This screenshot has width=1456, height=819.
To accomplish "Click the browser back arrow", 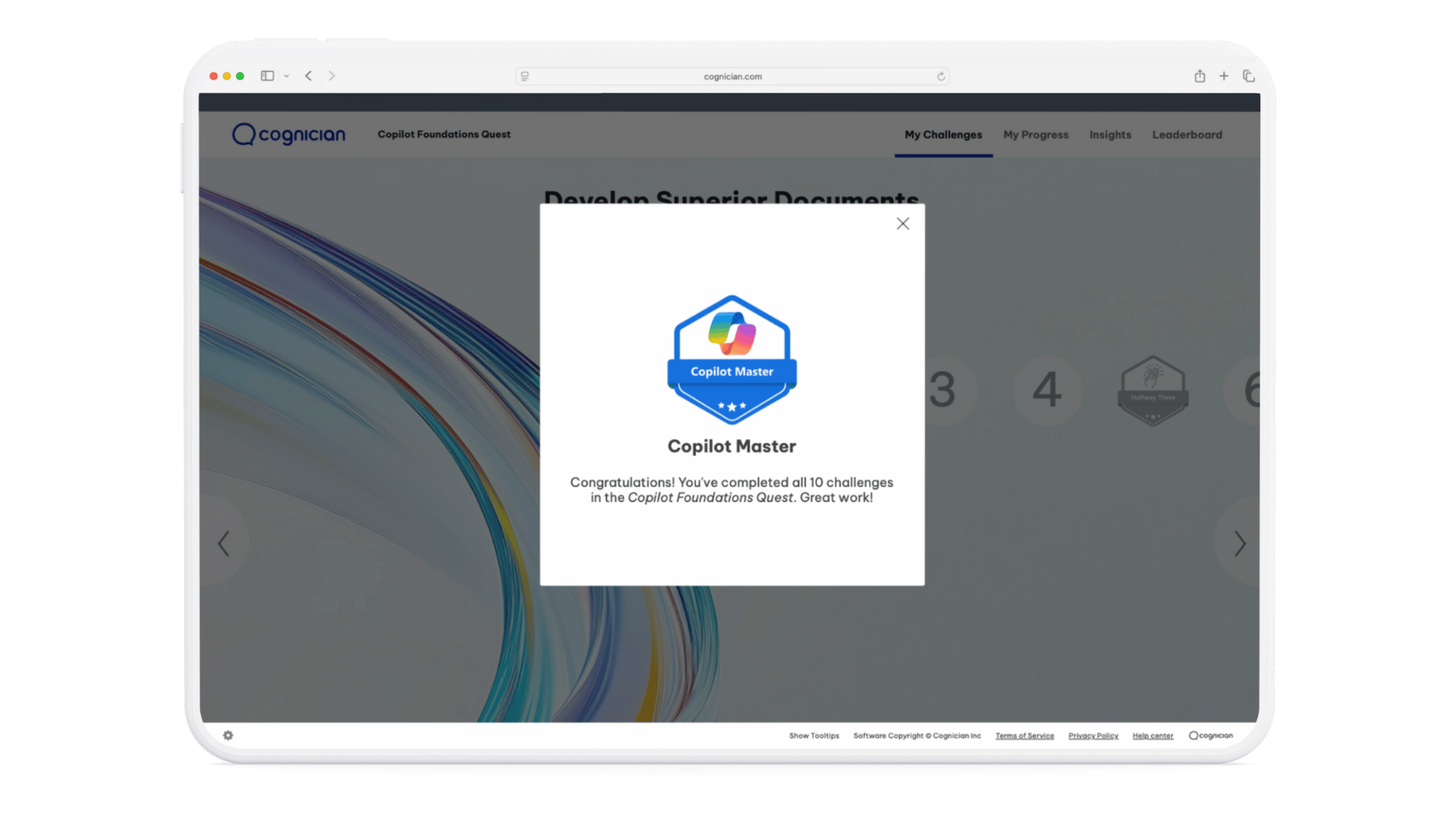I will click(309, 76).
